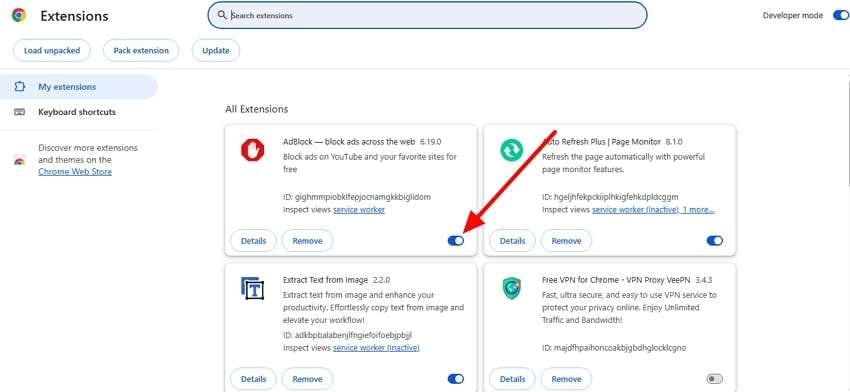Click Extract Text from Image 2.2.0 title
Image resolution: width=850 pixels, height=392 pixels.
click(337, 280)
